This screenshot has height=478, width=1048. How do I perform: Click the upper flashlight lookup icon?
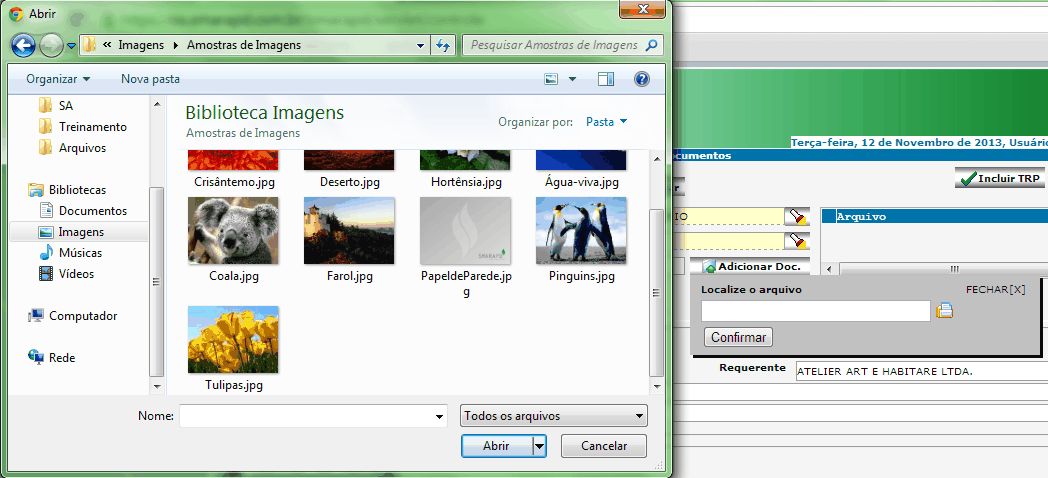click(797, 216)
